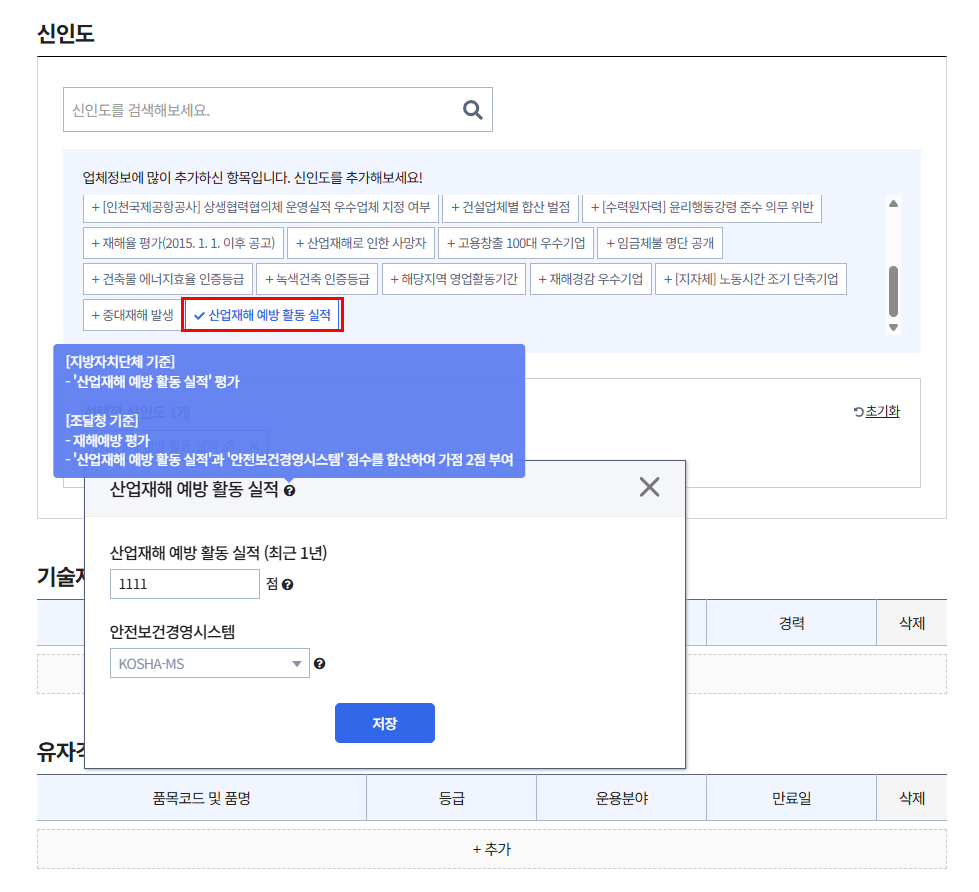Add 인천국제공항공사 상생협력협의체 운영실적 항목
979x892 pixels.
point(260,207)
